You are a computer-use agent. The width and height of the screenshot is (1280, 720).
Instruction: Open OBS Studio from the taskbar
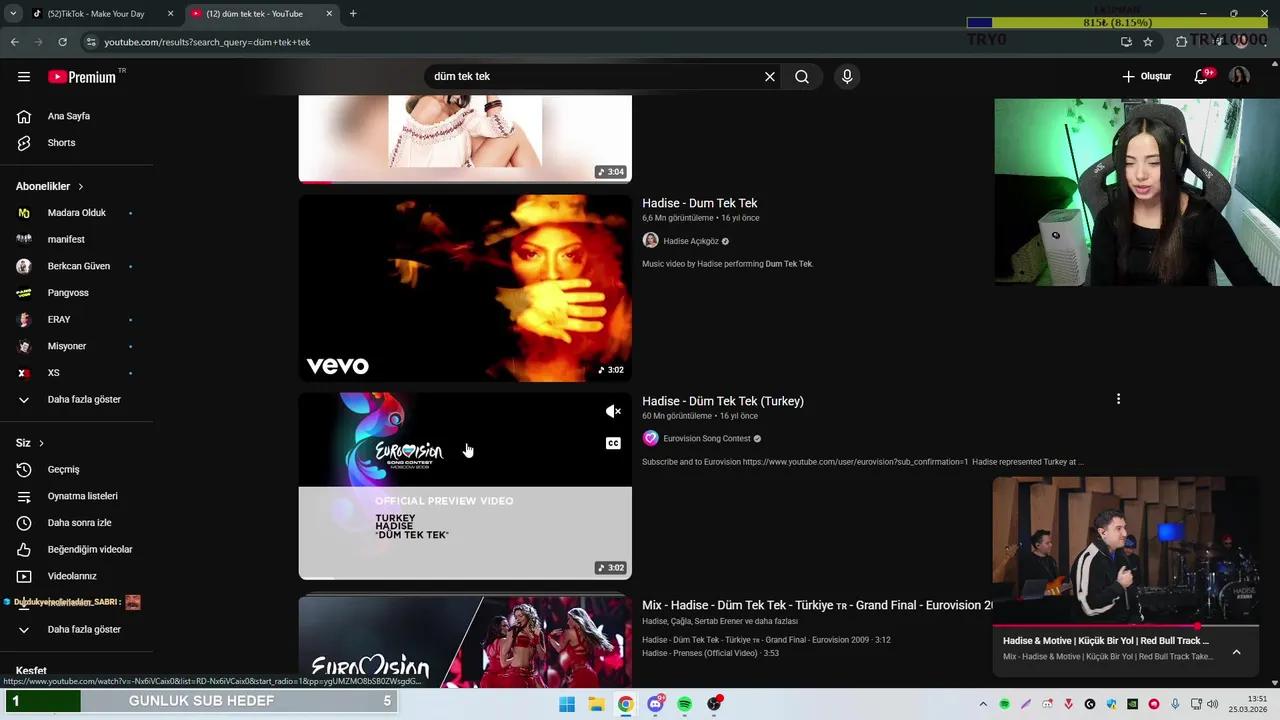(x=714, y=704)
